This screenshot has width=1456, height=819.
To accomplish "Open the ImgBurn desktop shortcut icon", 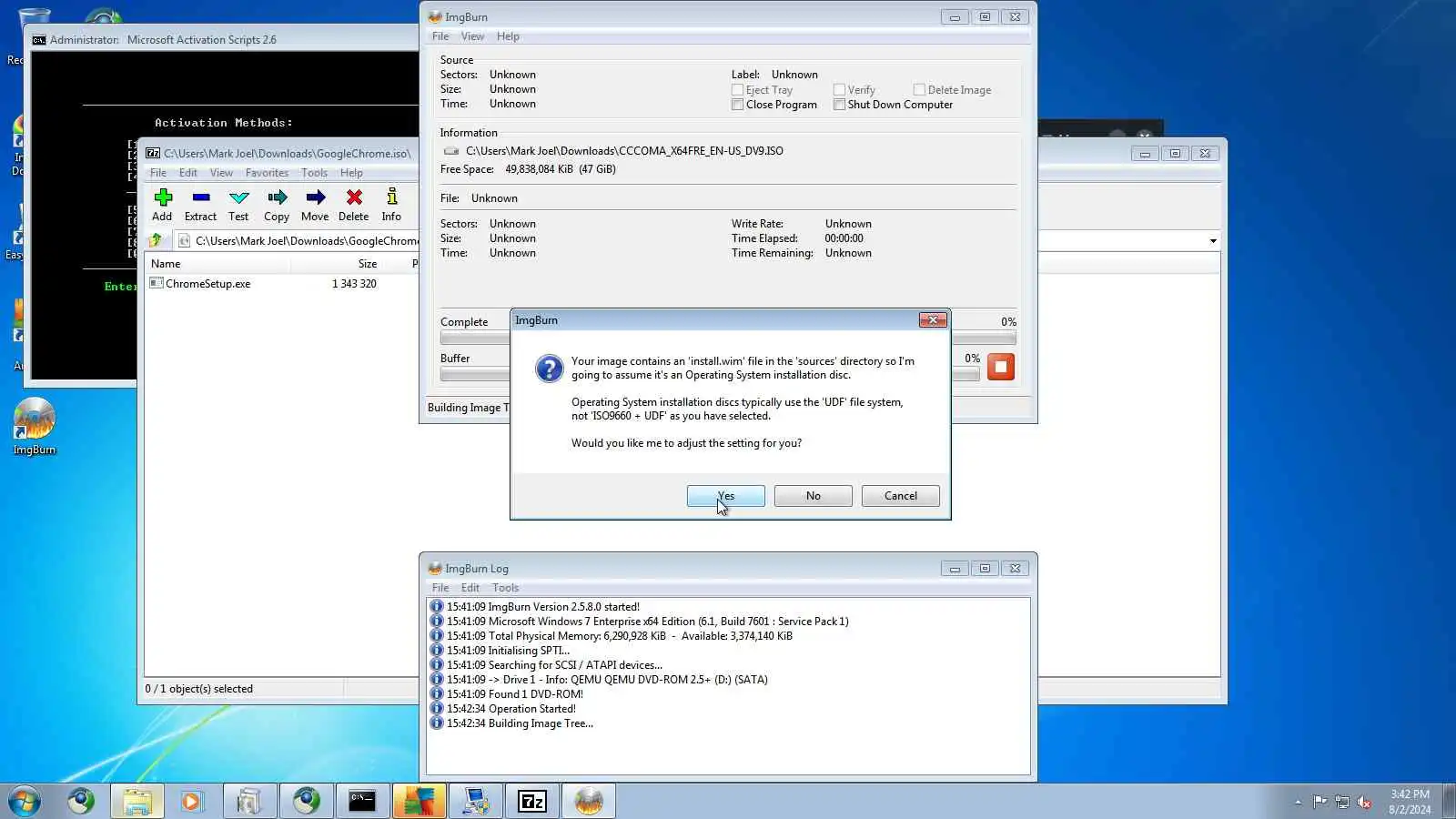I will pyautogui.click(x=35, y=427).
